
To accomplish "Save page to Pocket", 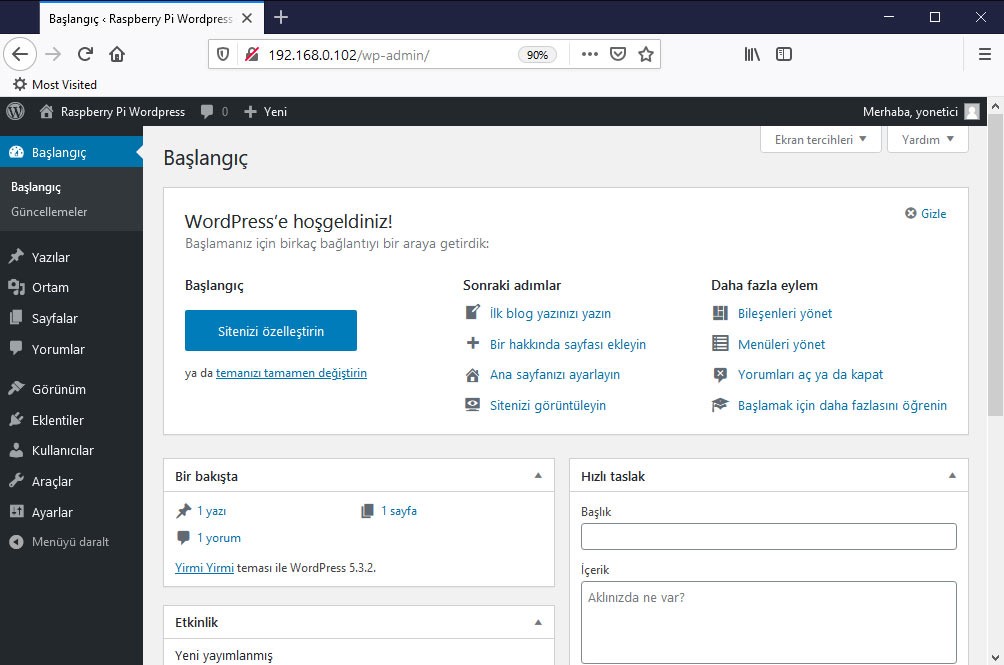I will (x=618, y=54).
